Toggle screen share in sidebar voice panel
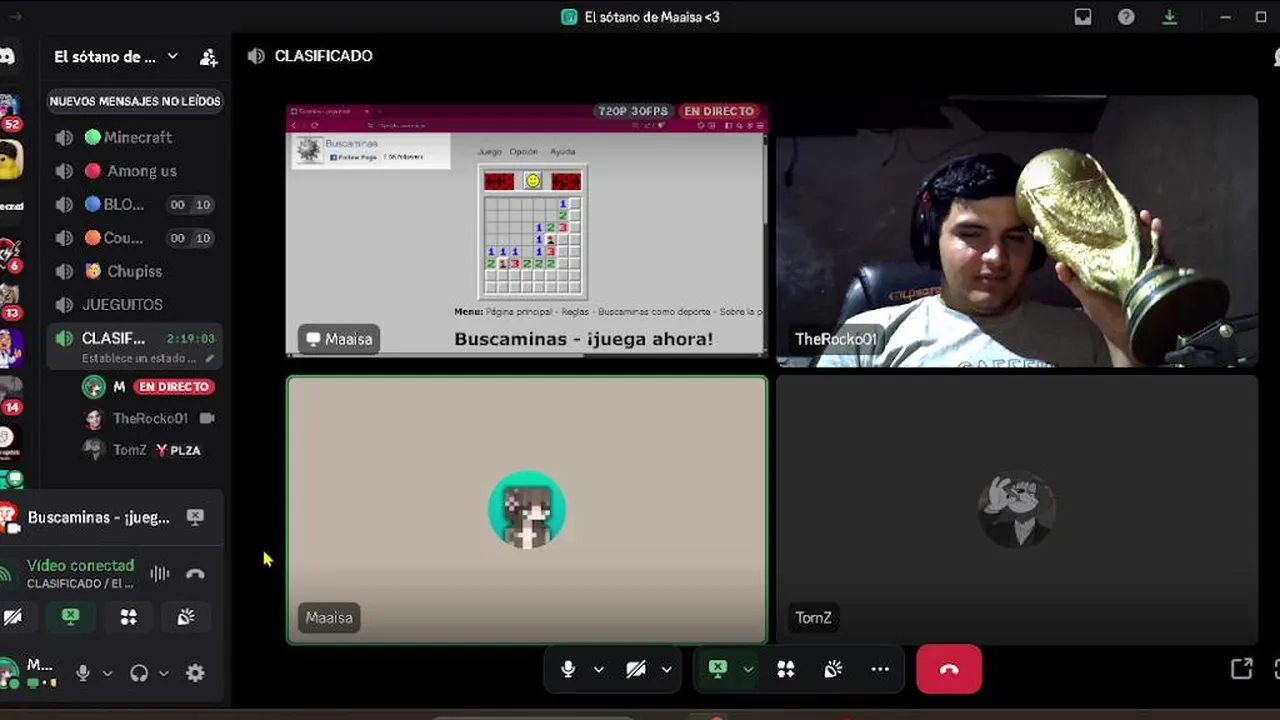Screen dimensions: 1280x720 pos(70,617)
